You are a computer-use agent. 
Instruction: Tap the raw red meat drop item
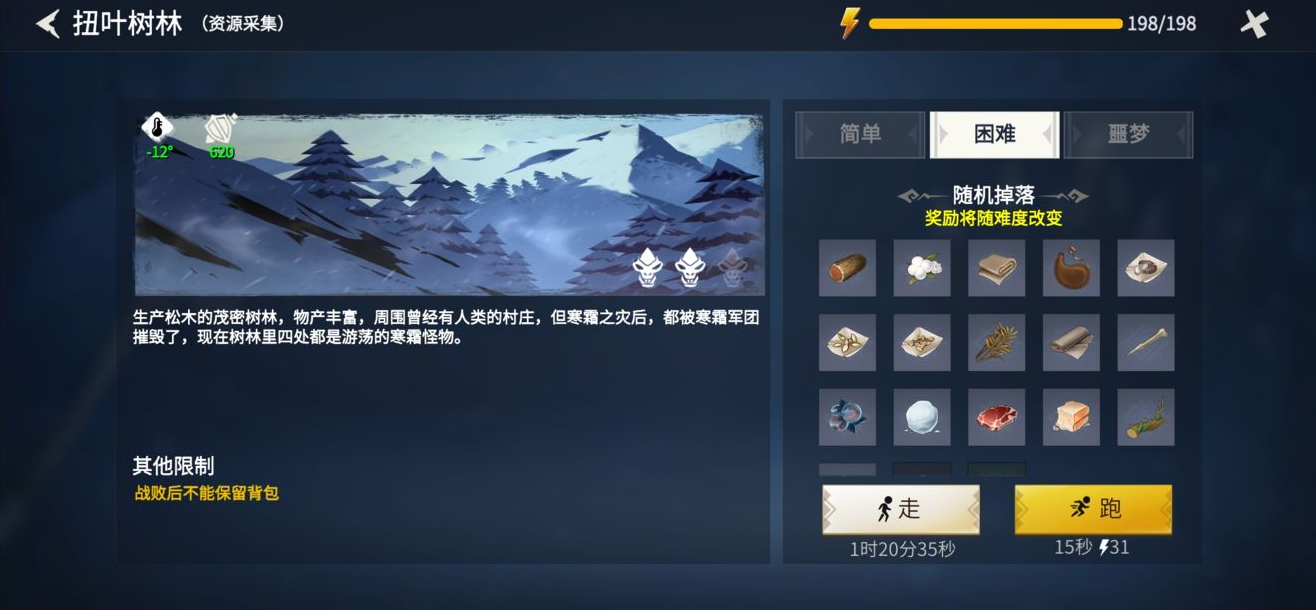pyautogui.click(x=996, y=417)
